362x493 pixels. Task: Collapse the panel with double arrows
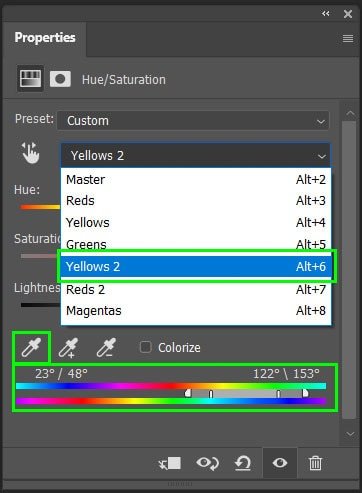[x=326, y=13]
